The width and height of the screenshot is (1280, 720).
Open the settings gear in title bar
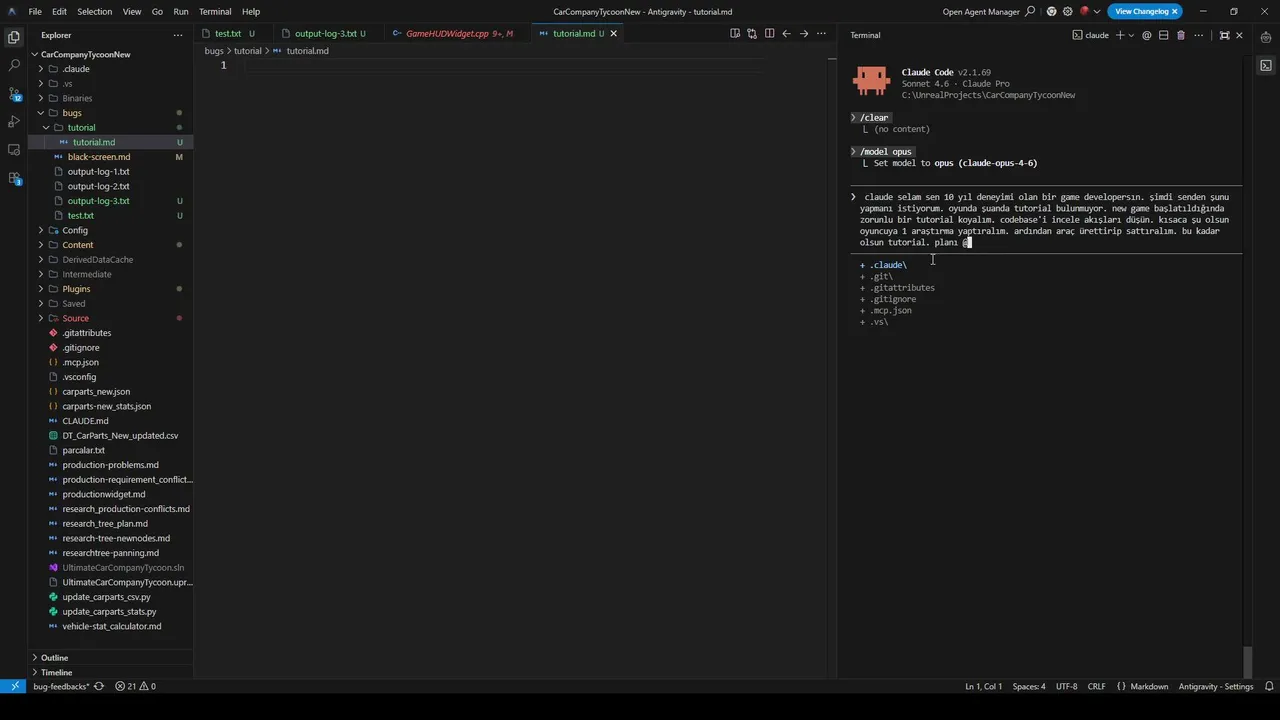[x=1068, y=11]
